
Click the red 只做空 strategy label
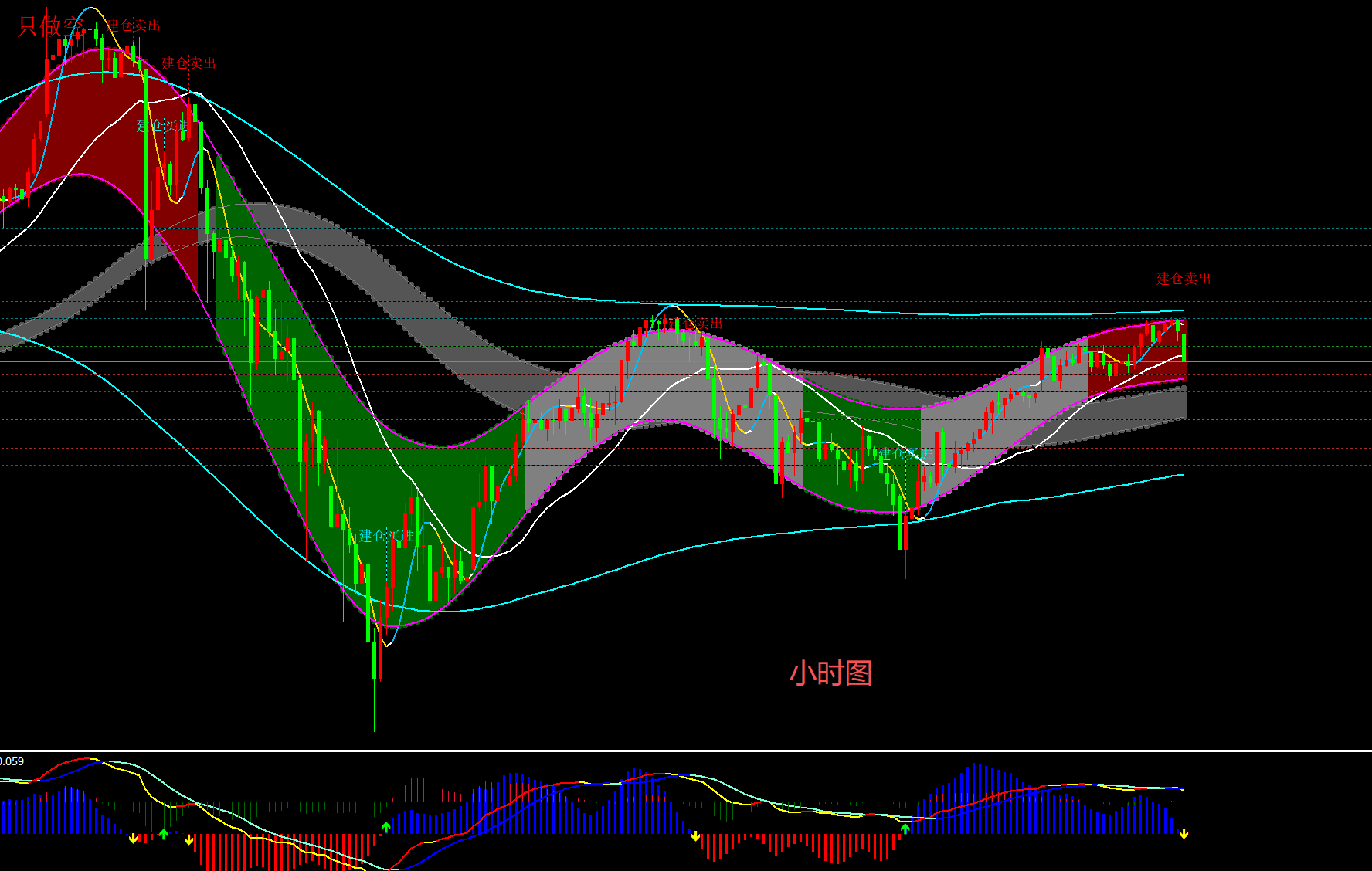[51, 26]
